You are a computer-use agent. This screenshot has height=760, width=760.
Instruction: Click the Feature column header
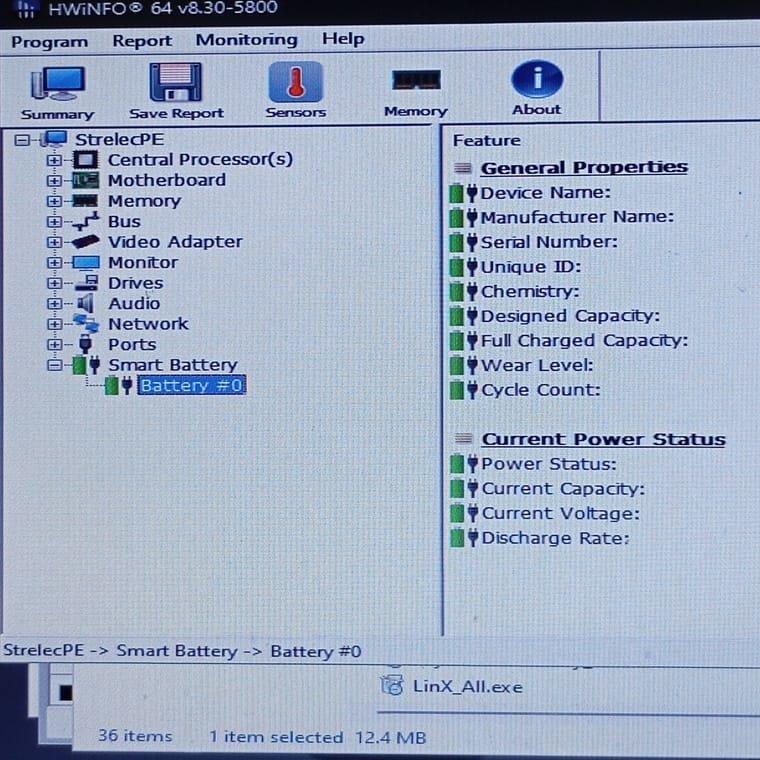click(487, 141)
